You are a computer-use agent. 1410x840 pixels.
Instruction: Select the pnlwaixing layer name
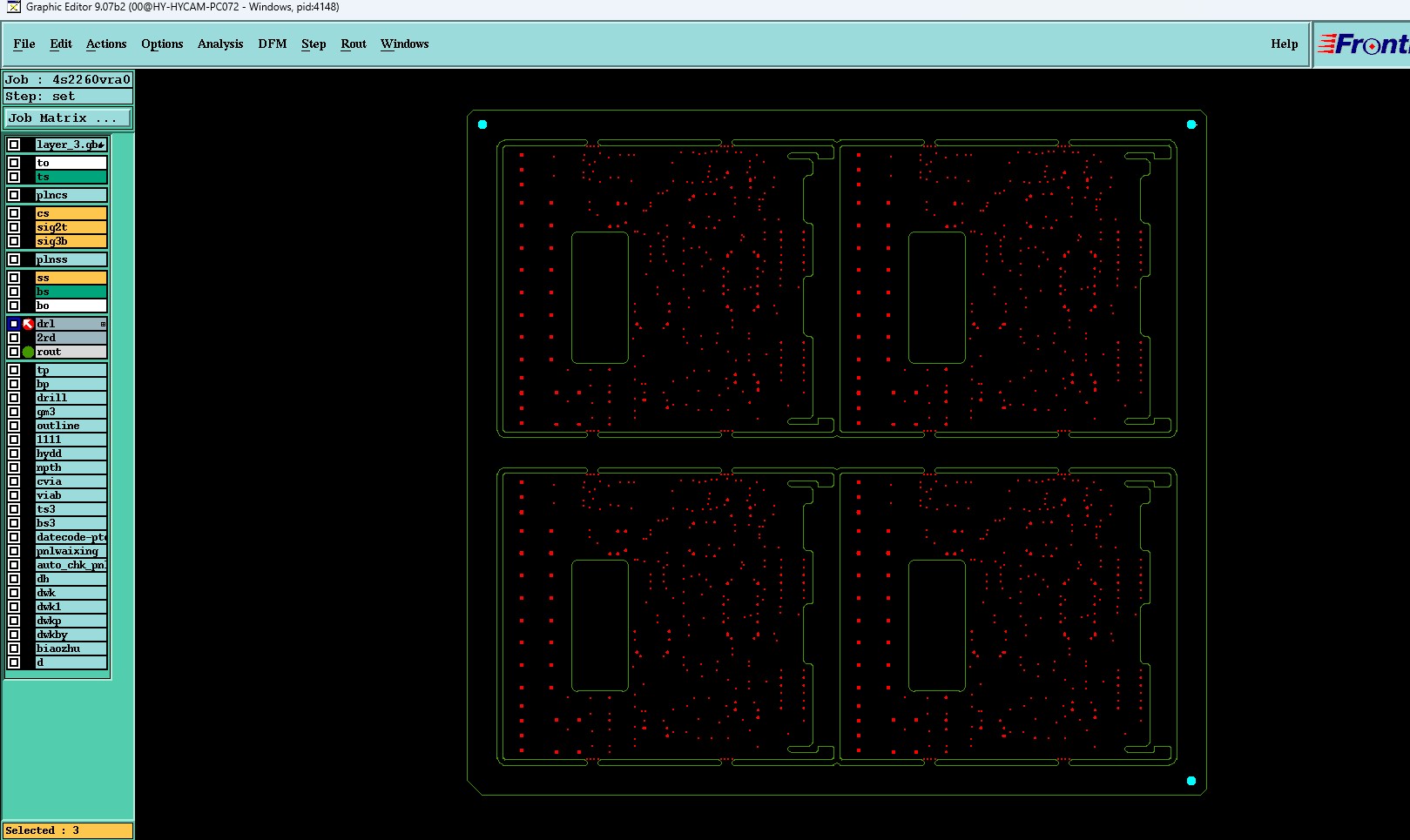[71, 551]
